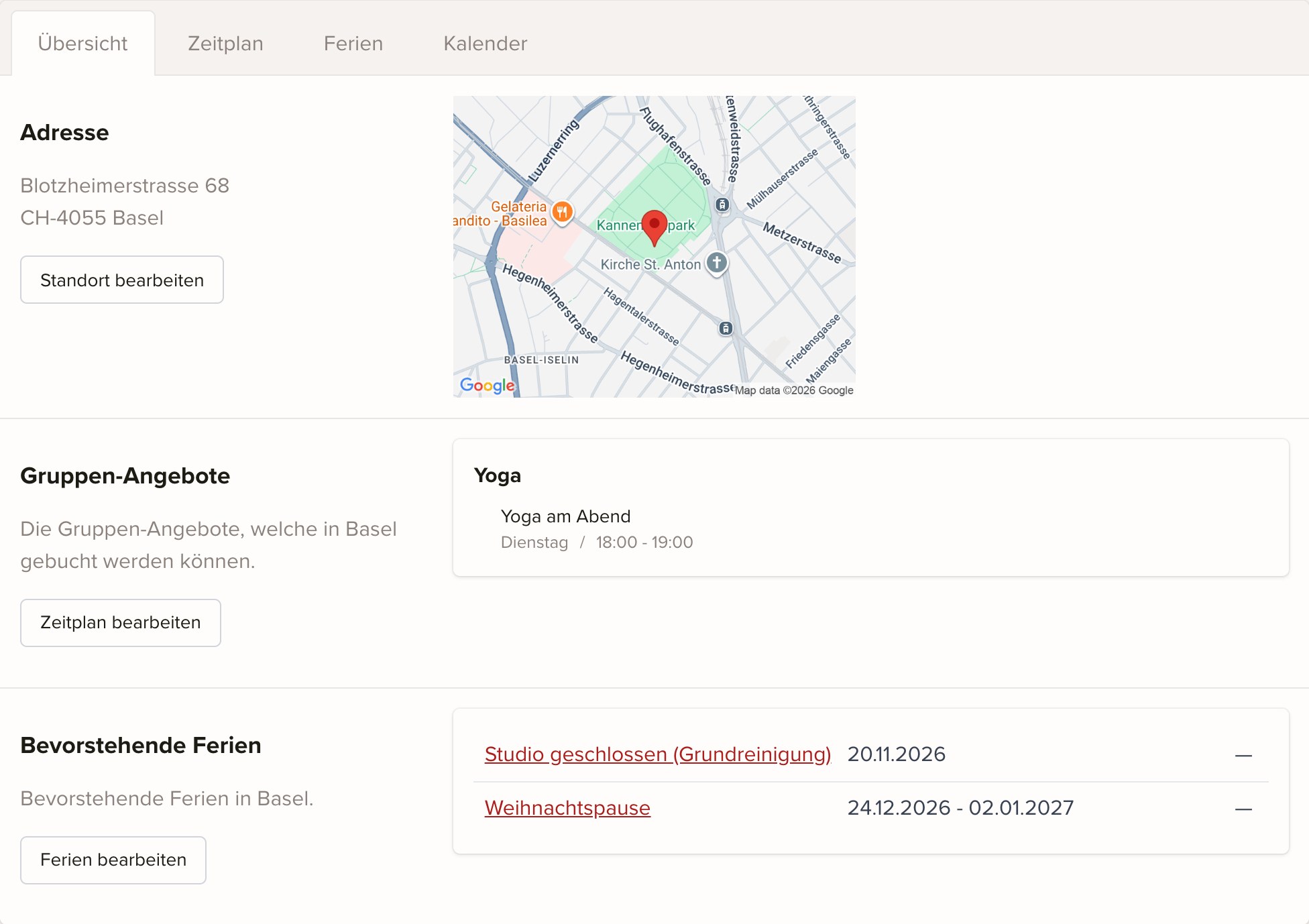Switch to the Zeitplan tab
The width and height of the screenshot is (1309, 924).
point(225,44)
